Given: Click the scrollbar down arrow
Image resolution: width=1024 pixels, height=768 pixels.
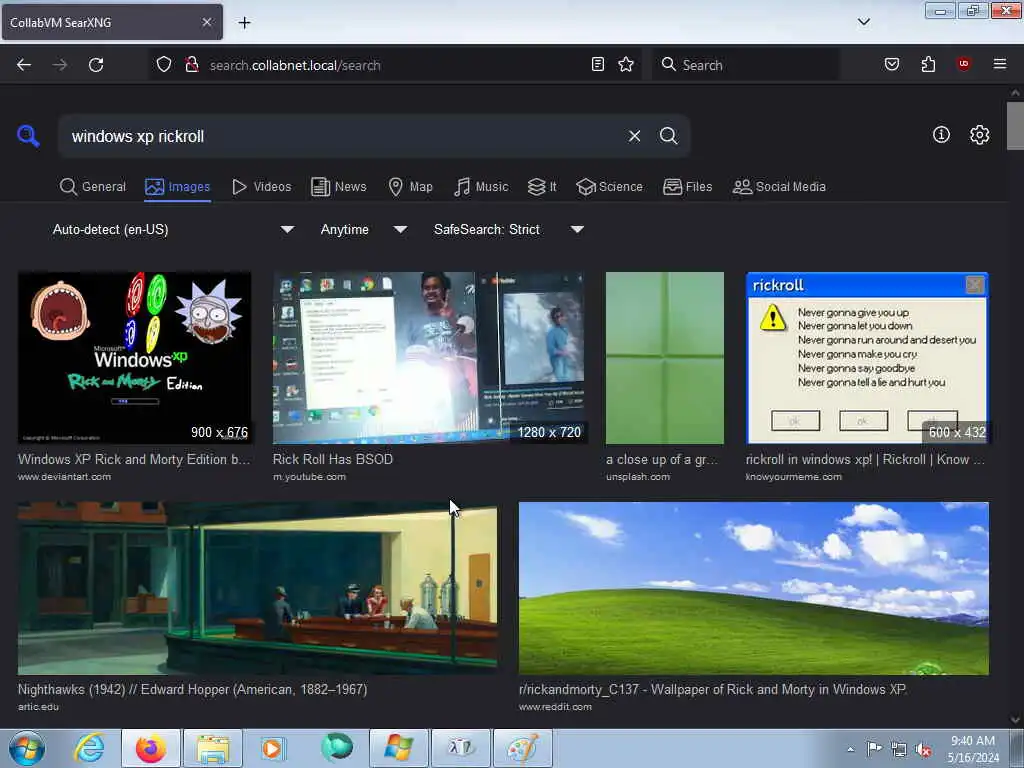Looking at the screenshot, I should pos(1015,720).
